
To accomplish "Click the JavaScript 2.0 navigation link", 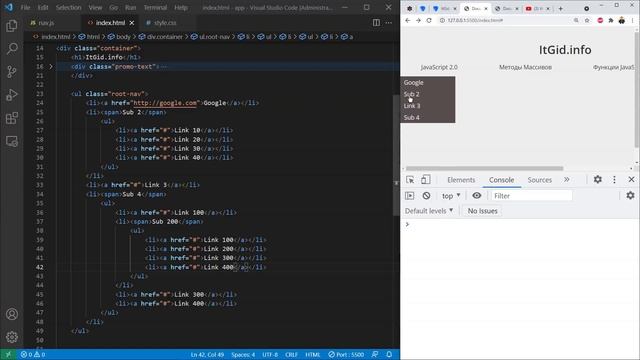I will 439,67.
